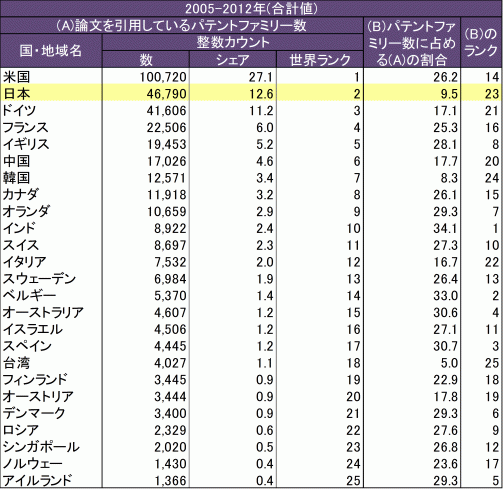The image size is (503, 489).
Task: Click the 2005-2012年(合計値) title header
Action: tap(251, 9)
